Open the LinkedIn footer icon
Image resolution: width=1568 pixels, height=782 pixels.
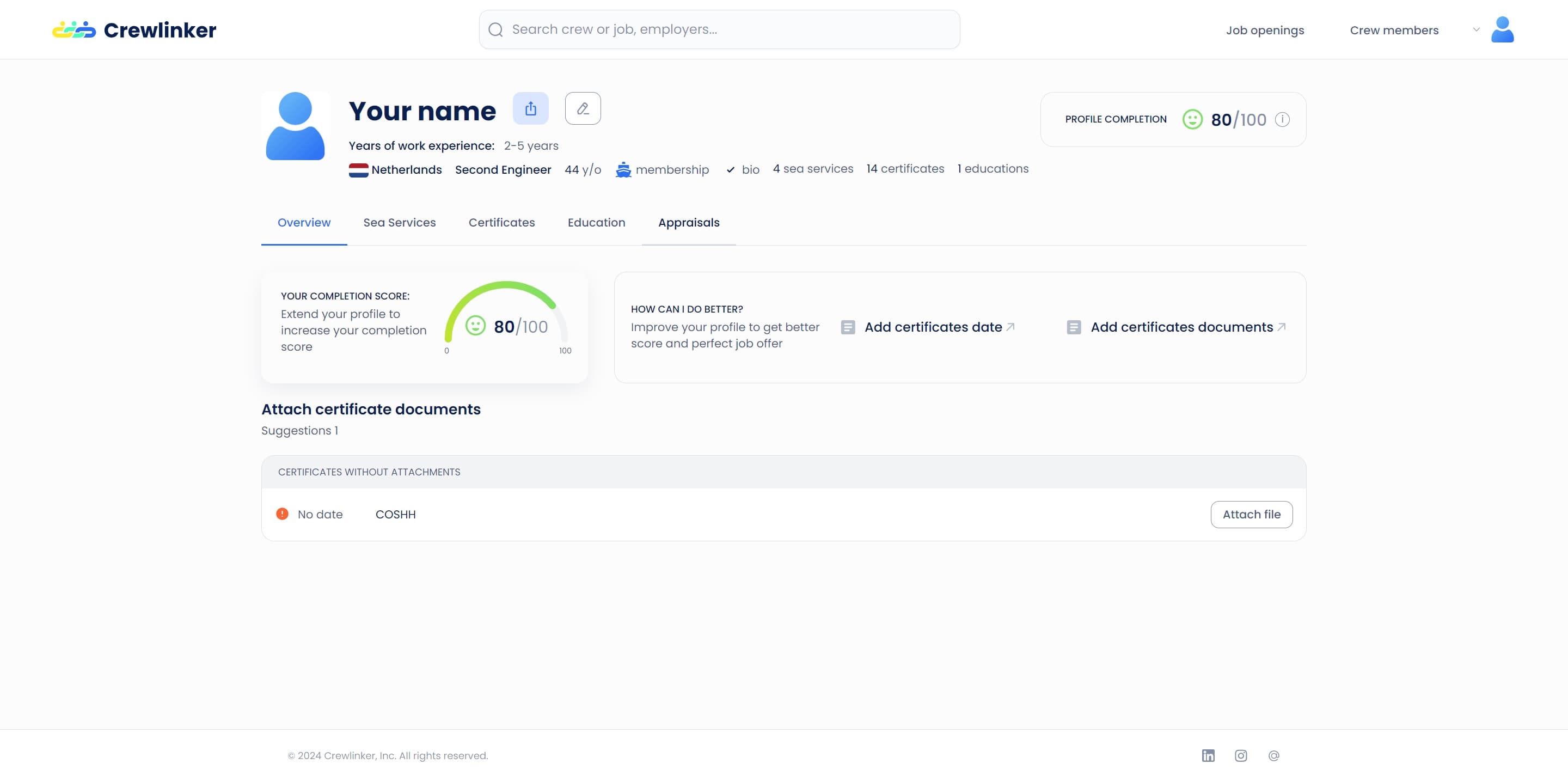pyautogui.click(x=1208, y=756)
